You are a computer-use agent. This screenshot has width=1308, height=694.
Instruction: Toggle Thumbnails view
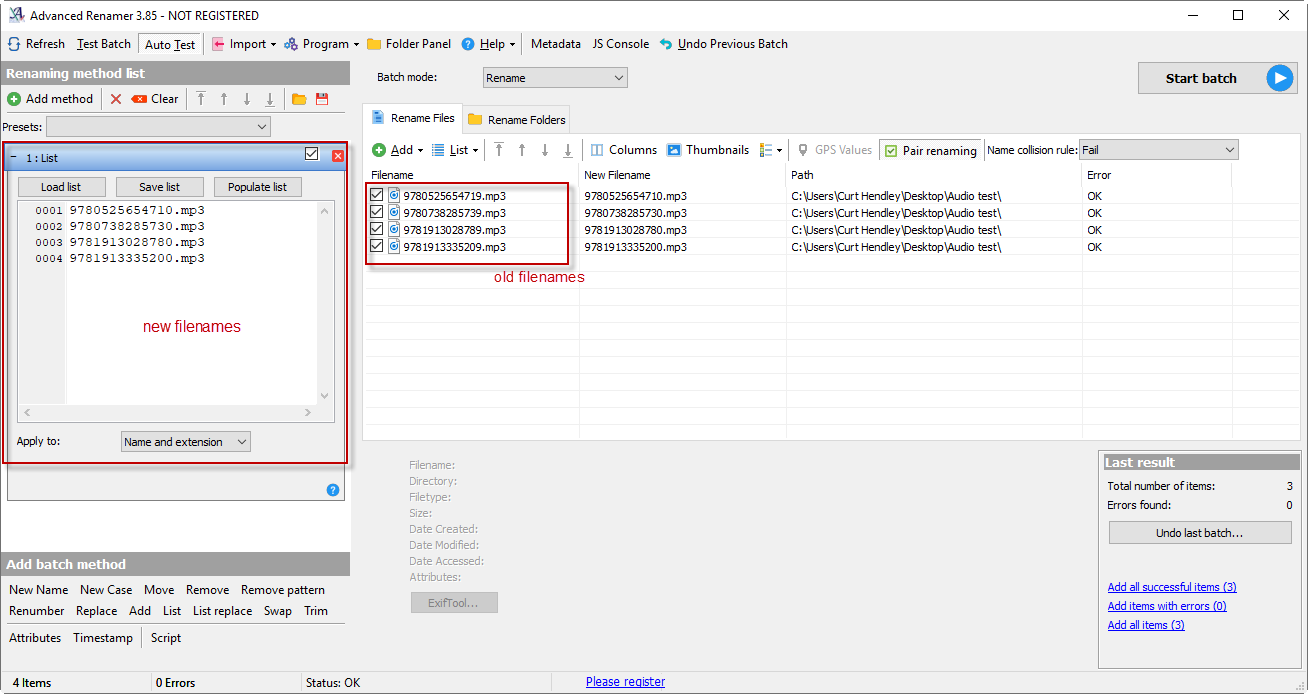[708, 150]
